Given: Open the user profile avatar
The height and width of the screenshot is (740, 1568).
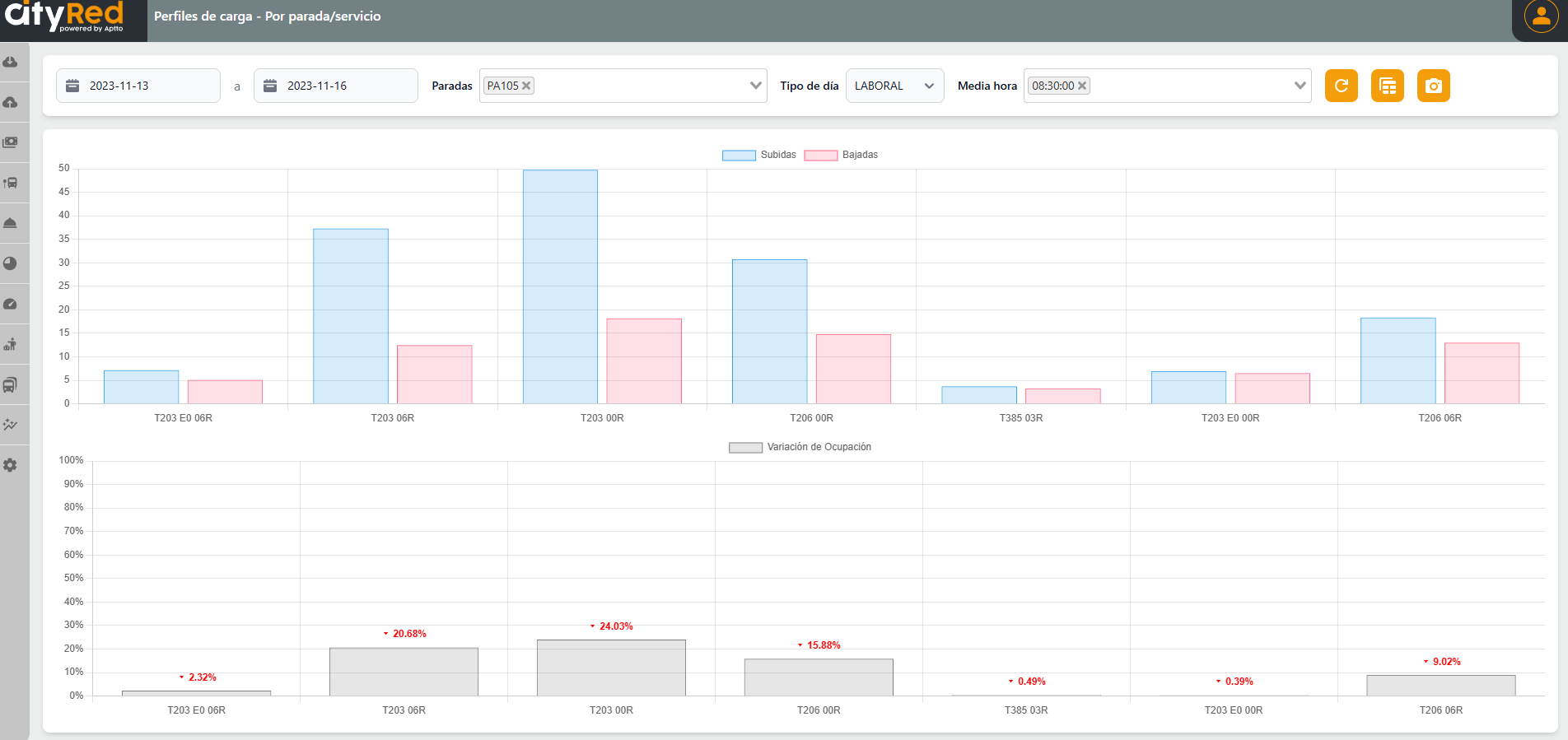Looking at the screenshot, I should point(1541,16).
